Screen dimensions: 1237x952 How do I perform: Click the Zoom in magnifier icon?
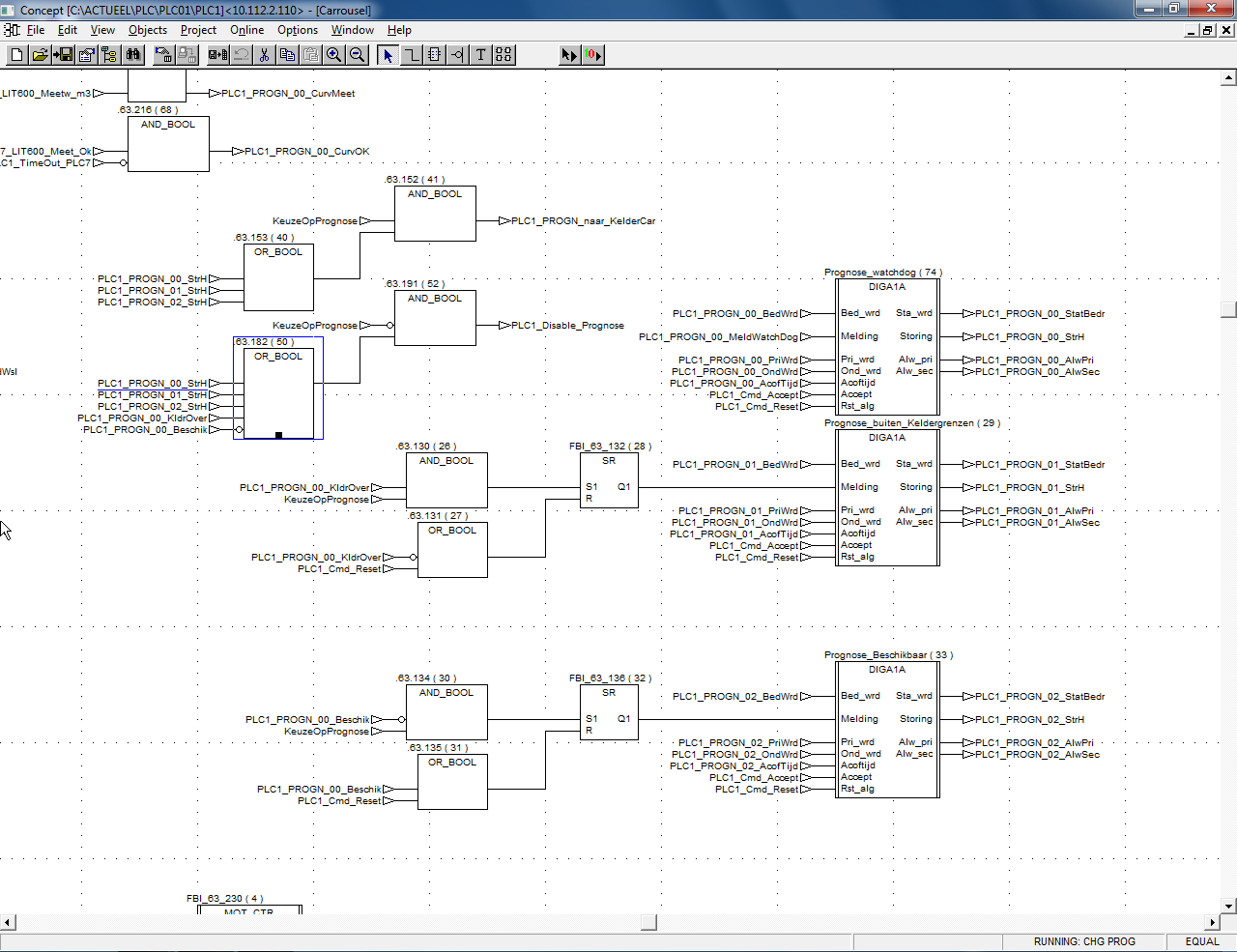click(334, 55)
